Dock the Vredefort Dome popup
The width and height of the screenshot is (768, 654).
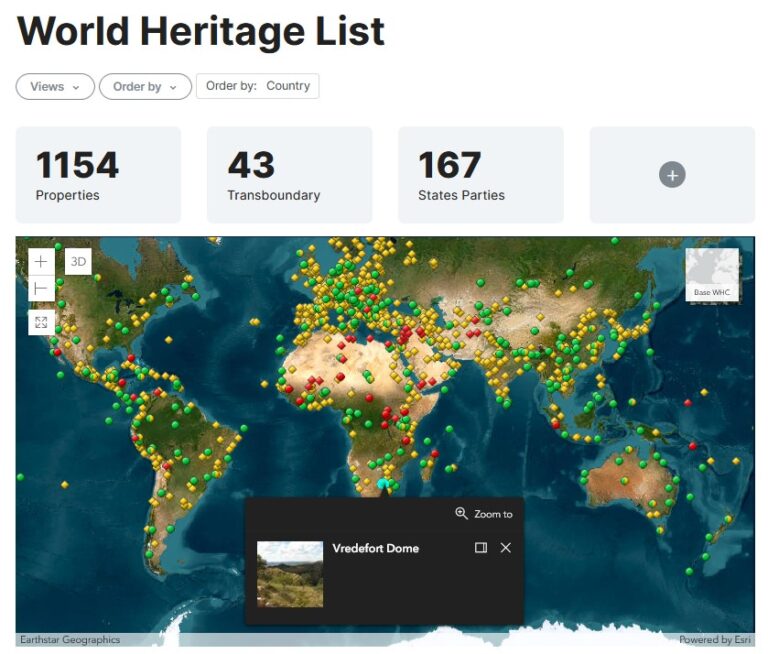click(481, 548)
